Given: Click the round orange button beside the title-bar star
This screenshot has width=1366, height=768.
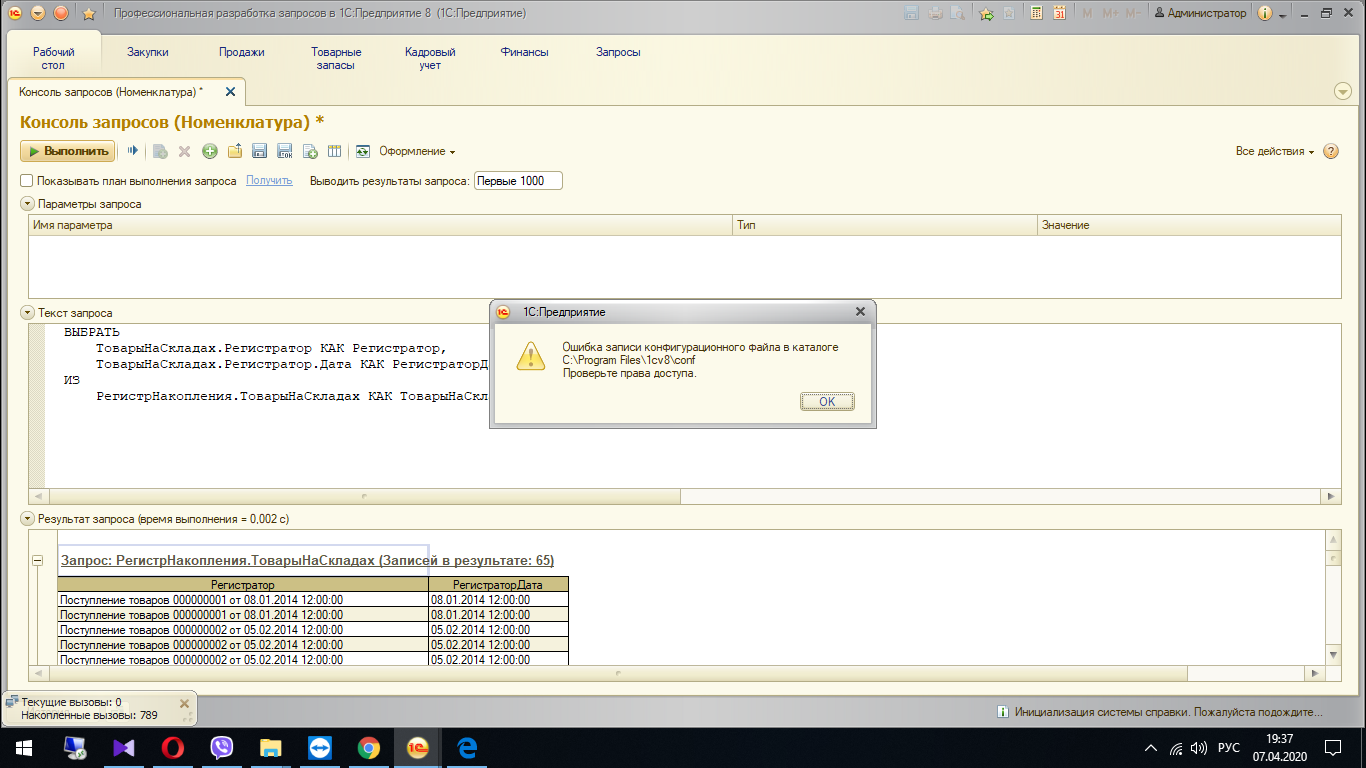Looking at the screenshot, I should pyautogui.click(x=60, y=13).
